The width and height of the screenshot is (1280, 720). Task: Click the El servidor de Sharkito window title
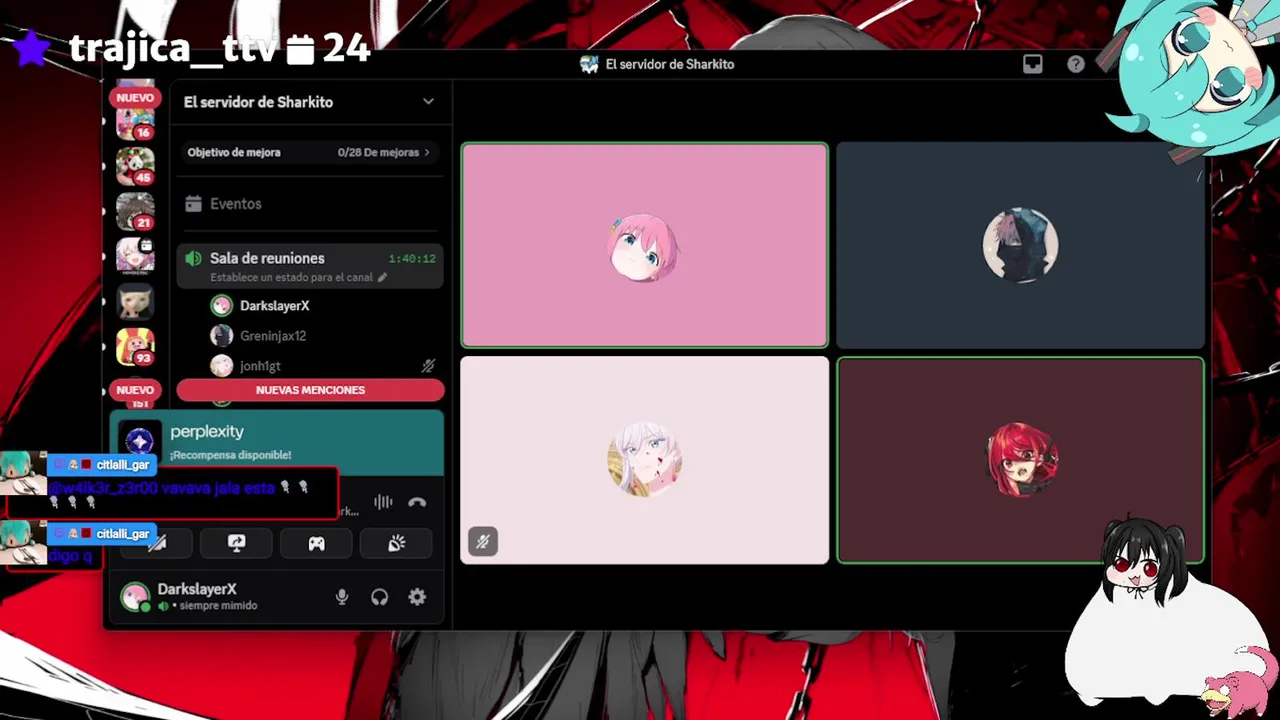point(669,64)
